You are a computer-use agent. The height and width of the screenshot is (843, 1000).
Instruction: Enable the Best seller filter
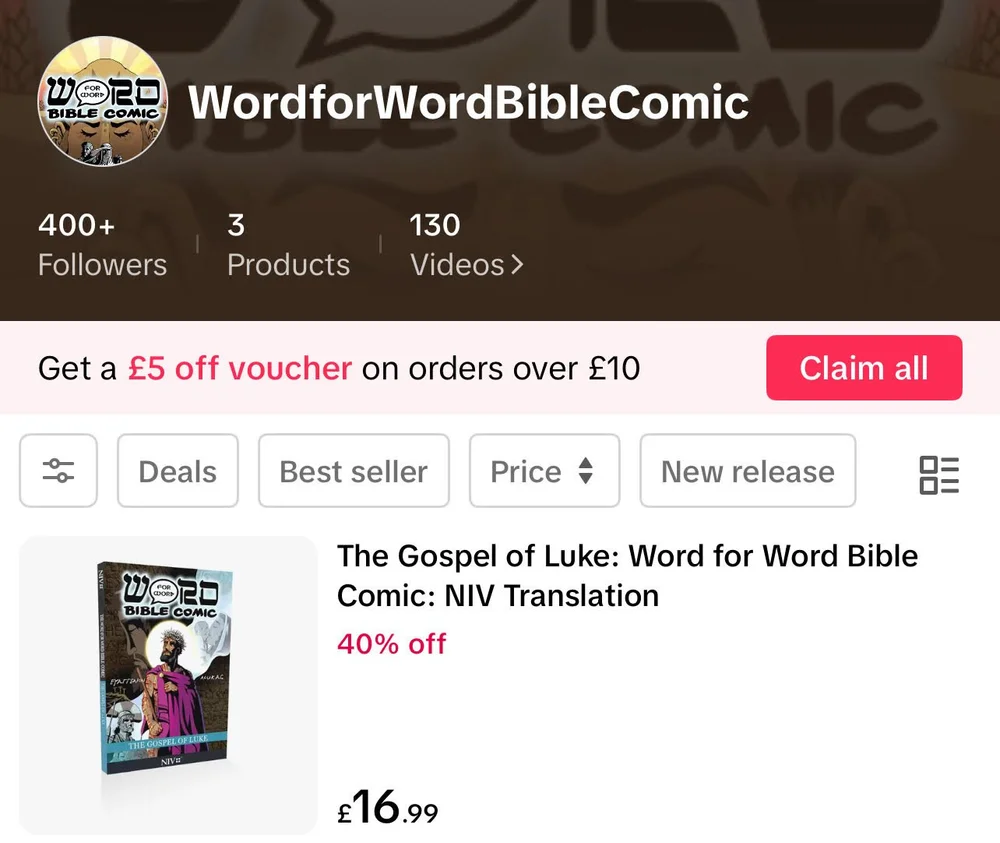(x=353, y=471)
